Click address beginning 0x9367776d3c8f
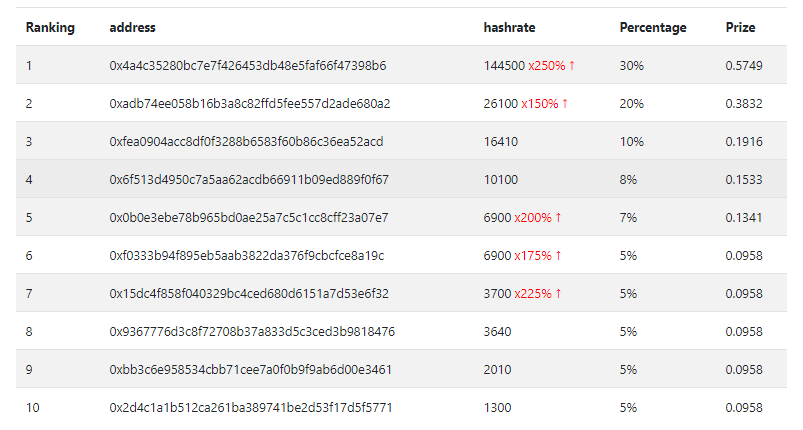The width and height of the screenshot is (803, 430). (x=252, y=332)
